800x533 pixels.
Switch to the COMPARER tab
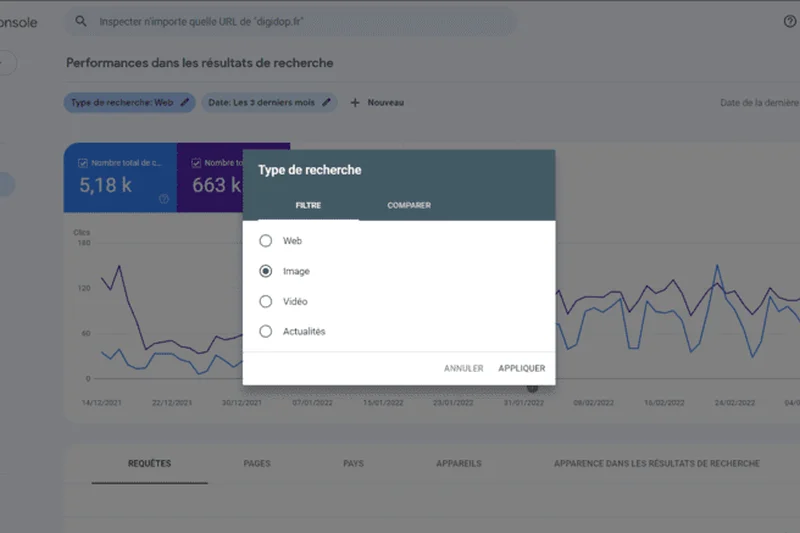tap(409, 205)
